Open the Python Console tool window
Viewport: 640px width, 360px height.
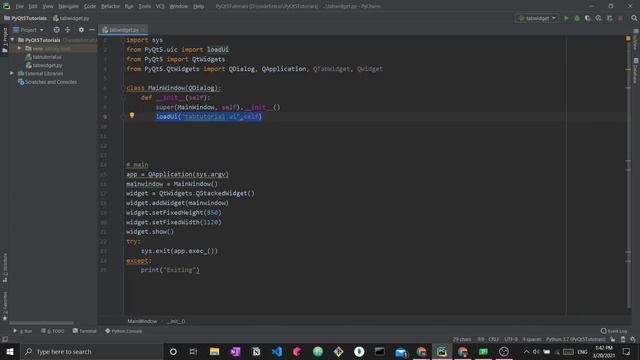(x=124, y=331)
